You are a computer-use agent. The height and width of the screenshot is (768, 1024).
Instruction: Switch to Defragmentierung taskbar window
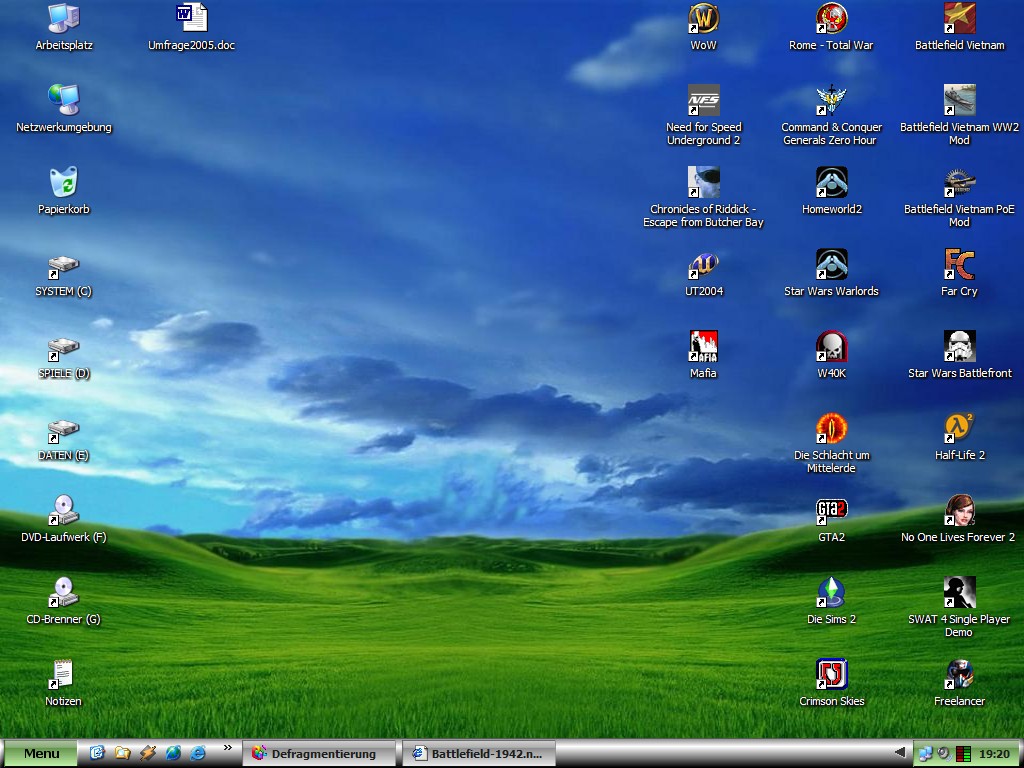pos(318,753)
